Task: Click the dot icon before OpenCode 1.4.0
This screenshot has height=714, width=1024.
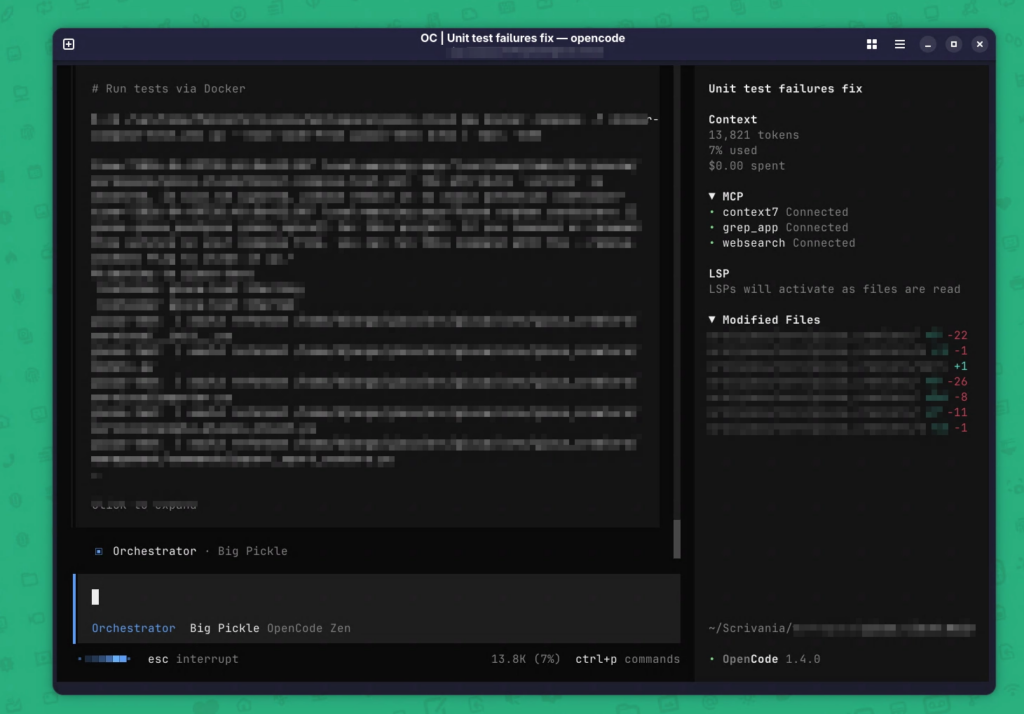Action: pyautogui.click(x=712, y=660)
